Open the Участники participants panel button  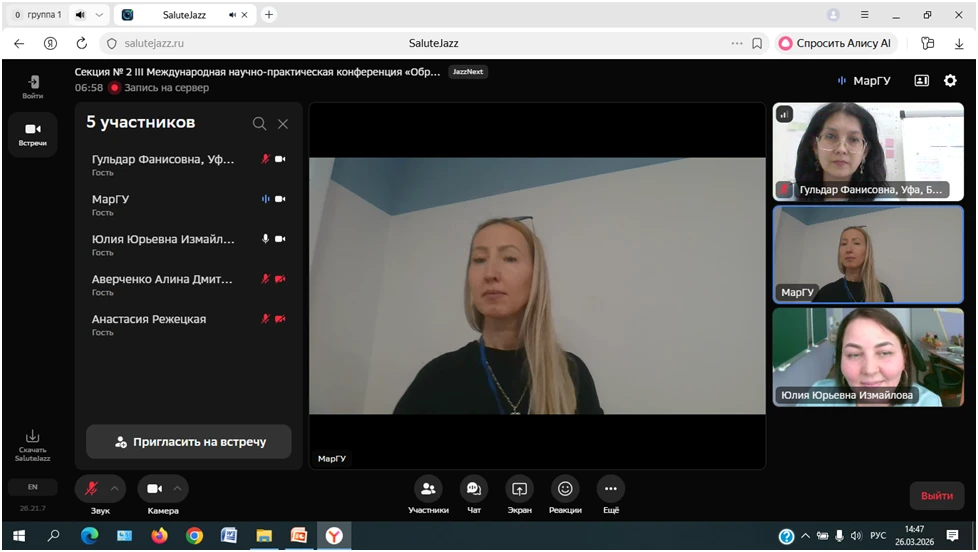pyautogui.click(x=428, y=489)
